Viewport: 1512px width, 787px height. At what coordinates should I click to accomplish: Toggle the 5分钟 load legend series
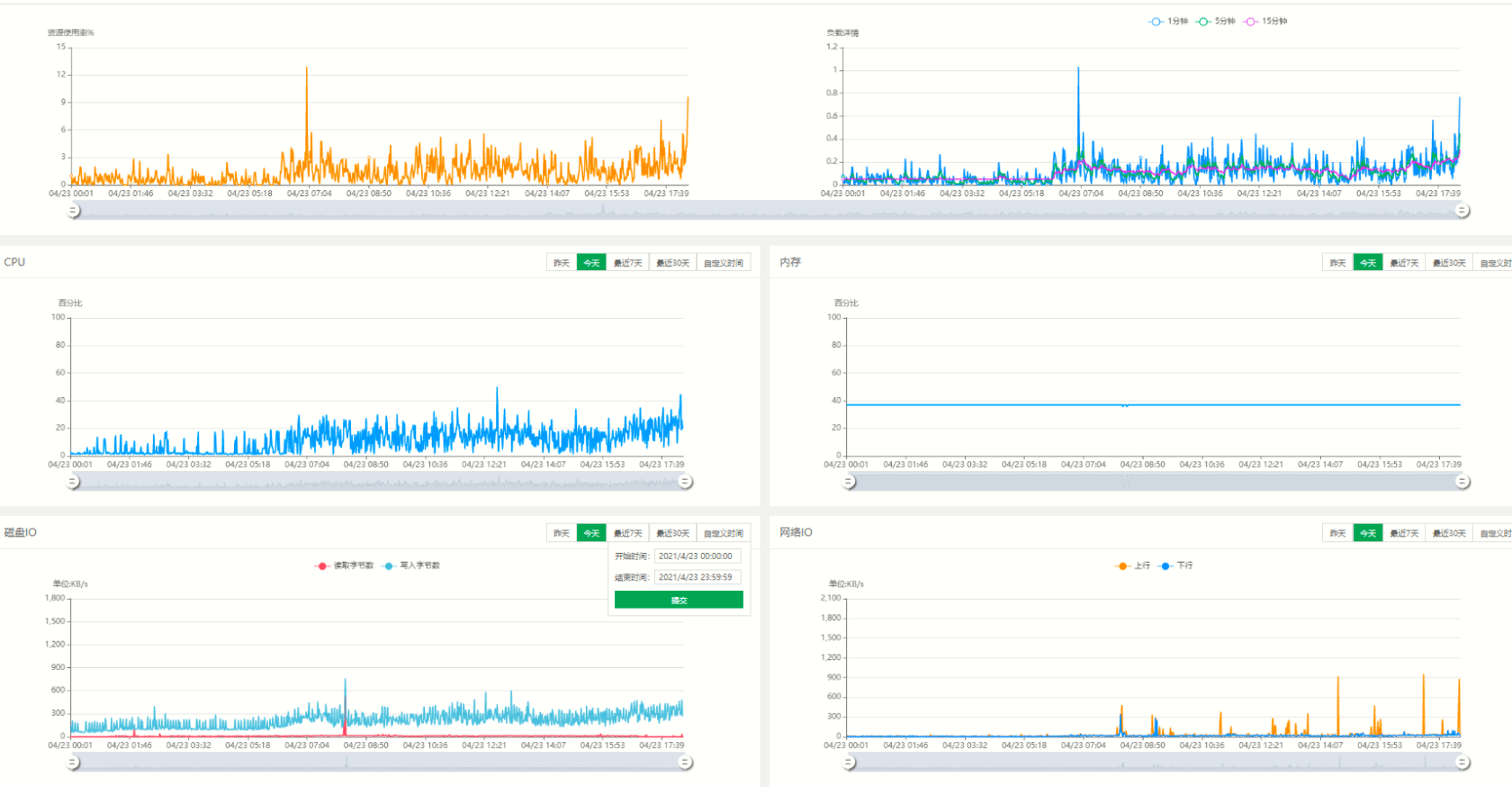coord(1216,21)
